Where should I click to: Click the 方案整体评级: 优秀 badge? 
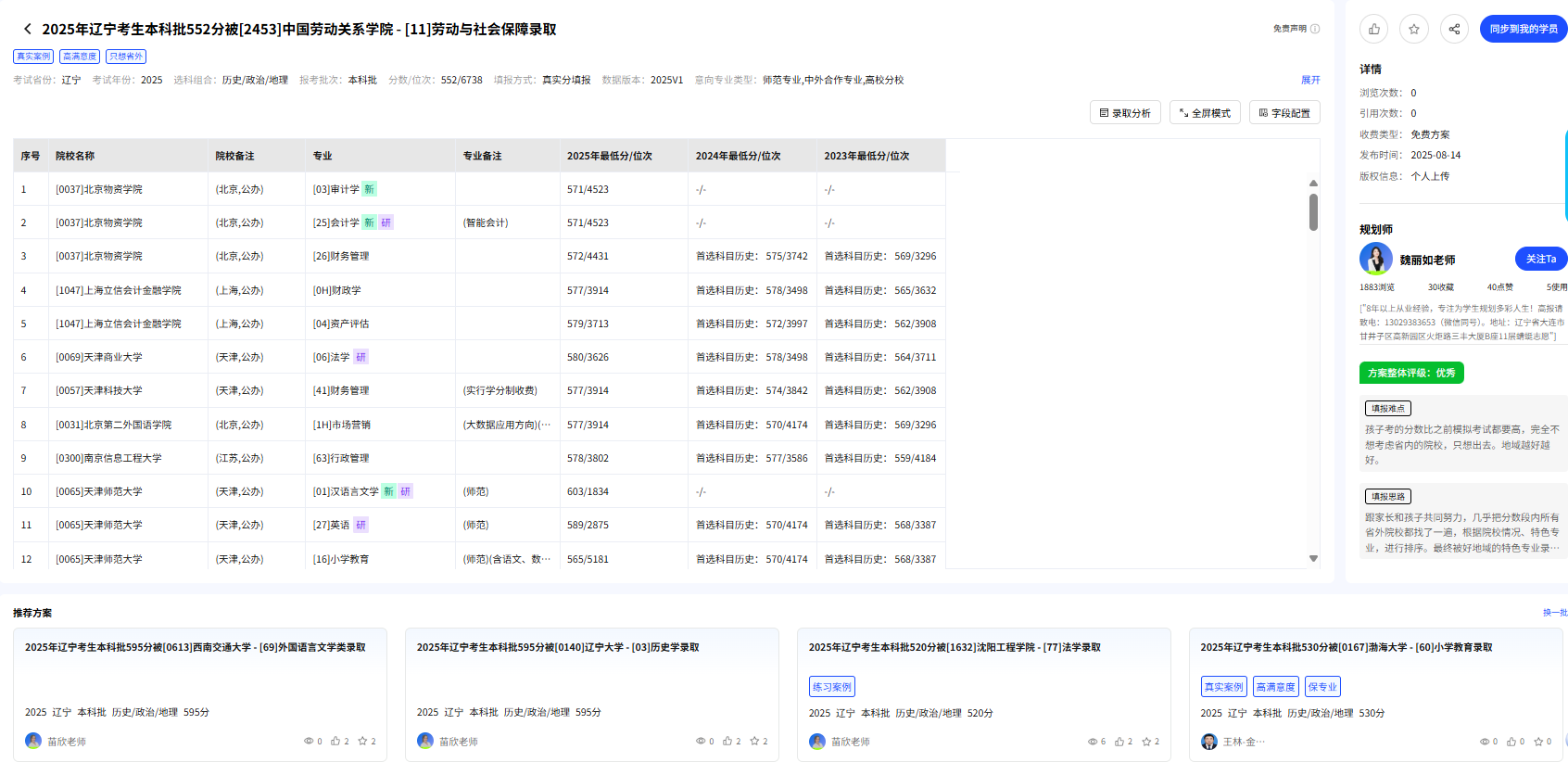point(1411,373)
